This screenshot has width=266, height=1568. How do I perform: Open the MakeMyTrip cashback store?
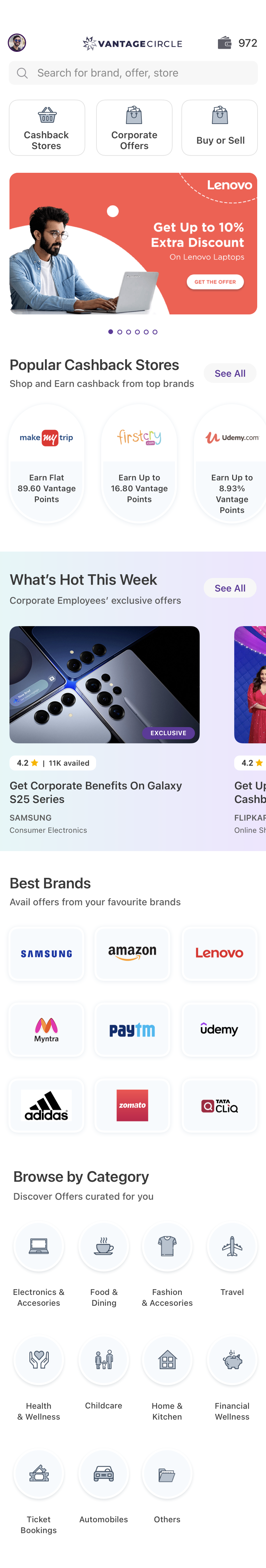click(47, 462)
